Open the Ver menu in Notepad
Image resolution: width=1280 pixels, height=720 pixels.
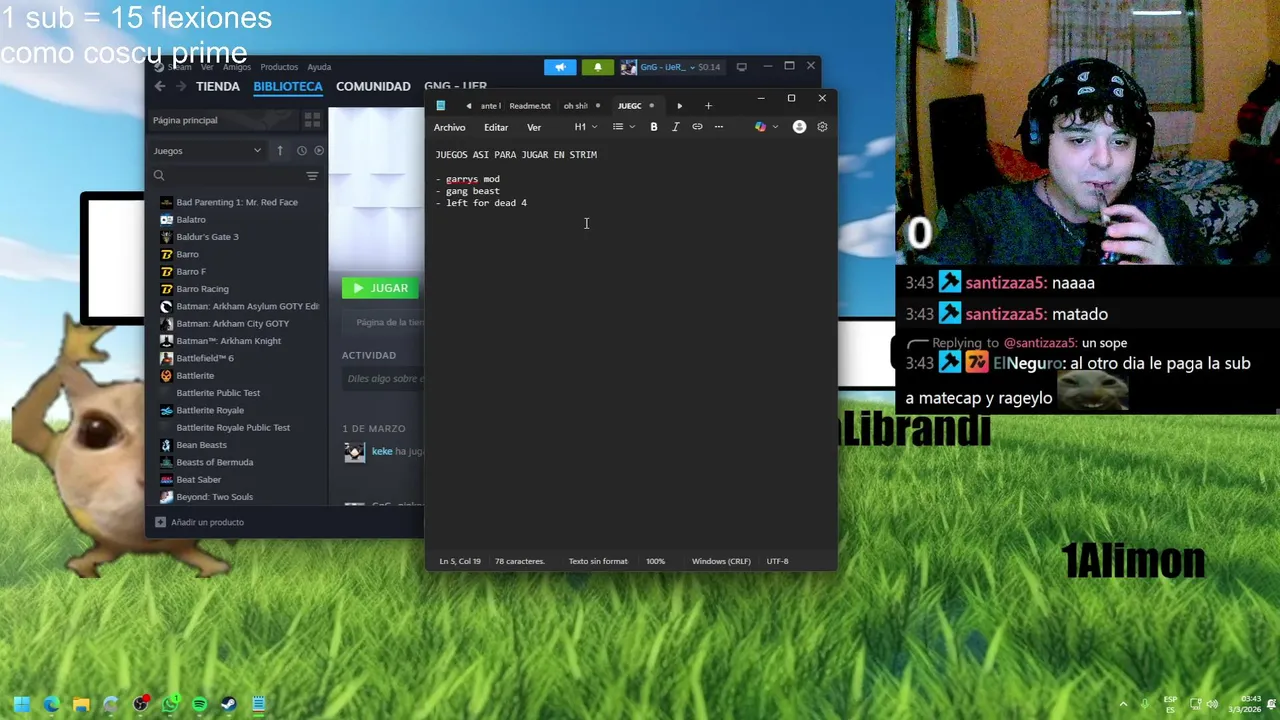(534, 127)
